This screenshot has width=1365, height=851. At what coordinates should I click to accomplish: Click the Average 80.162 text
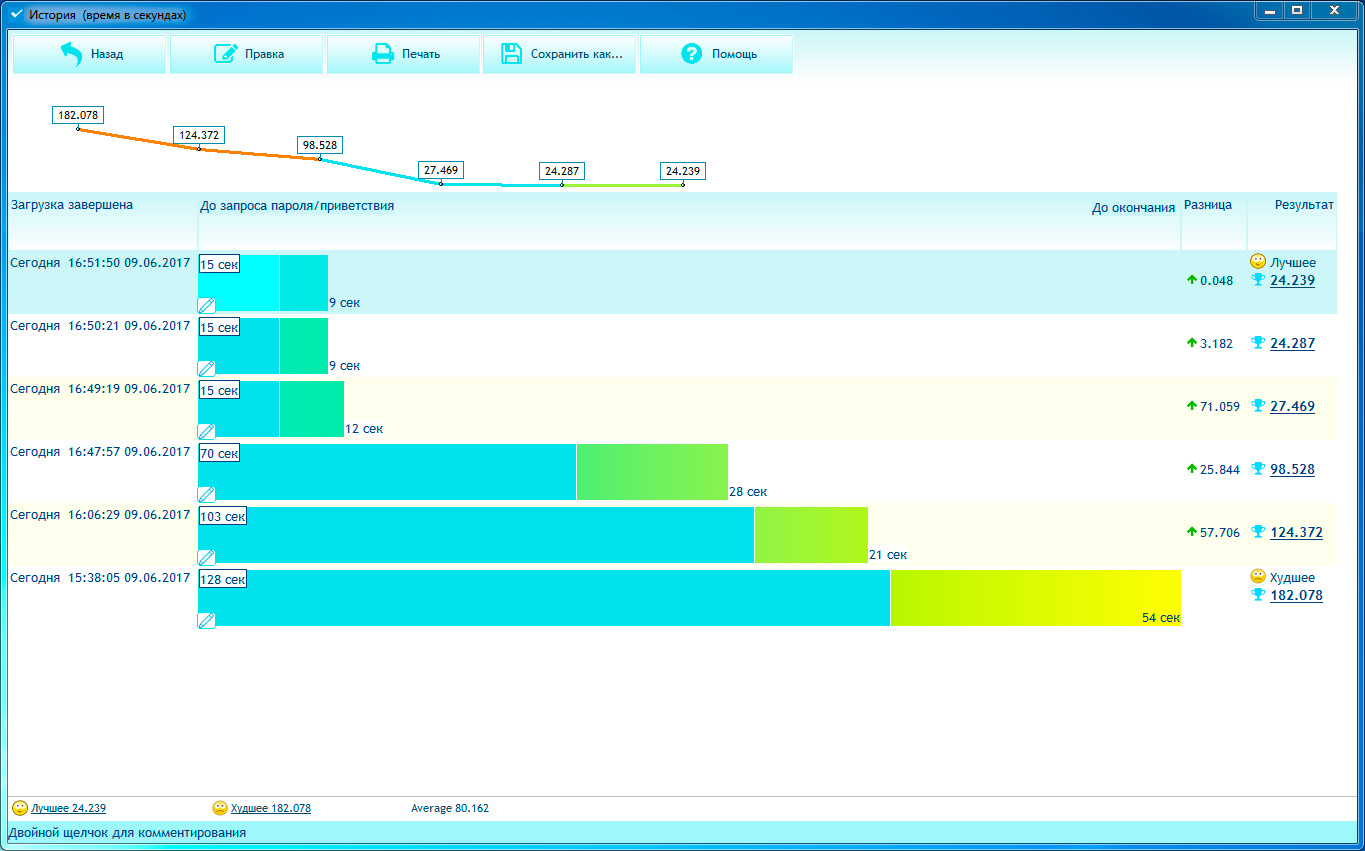450,808
